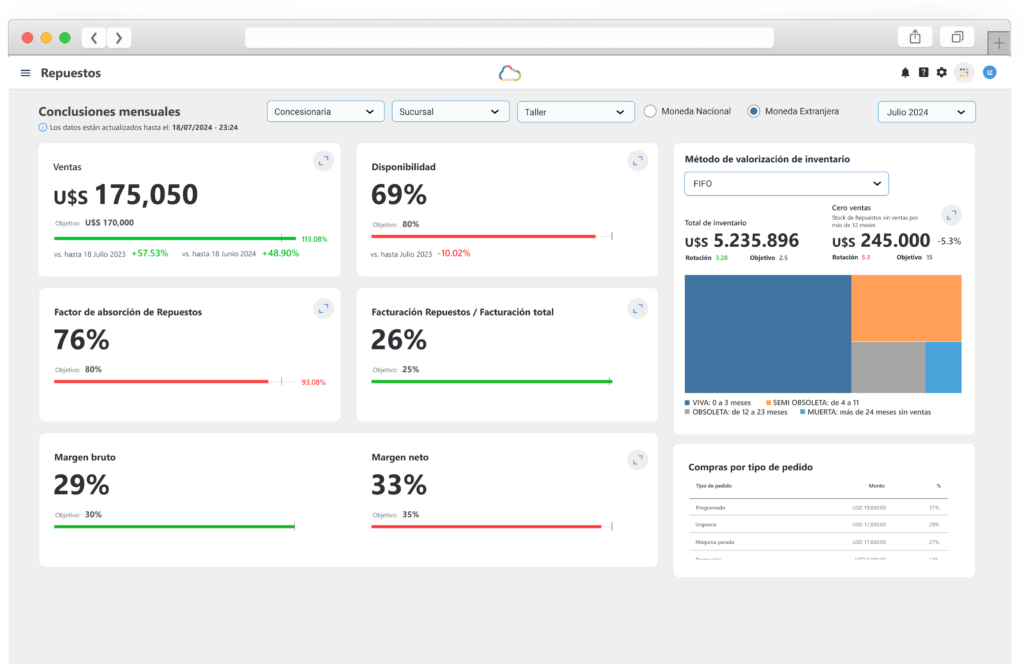
Task: Click the Disponibilidad red progress bar
Action: (x=483, y=236)
